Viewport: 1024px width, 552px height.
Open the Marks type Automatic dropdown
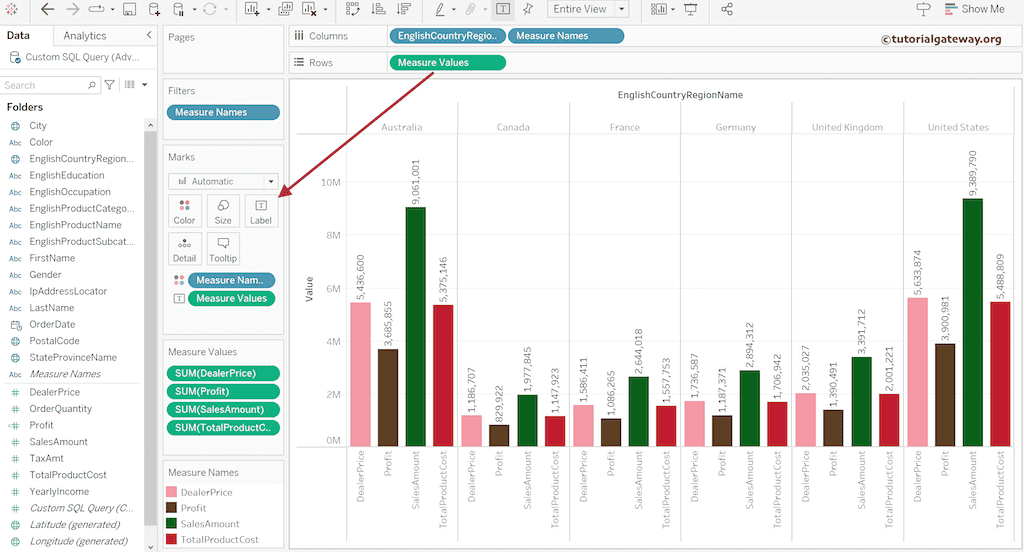point(223,181)
